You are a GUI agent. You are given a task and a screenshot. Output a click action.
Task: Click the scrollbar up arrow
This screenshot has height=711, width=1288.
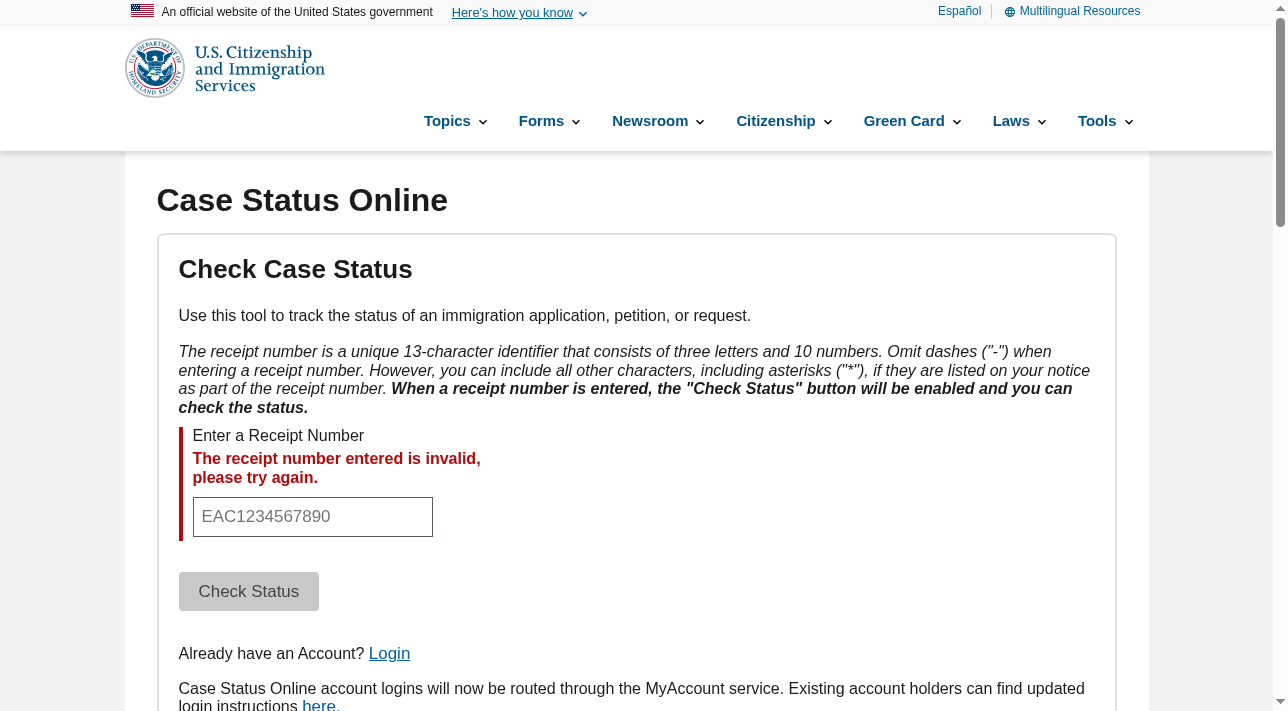pos(1280,8)
